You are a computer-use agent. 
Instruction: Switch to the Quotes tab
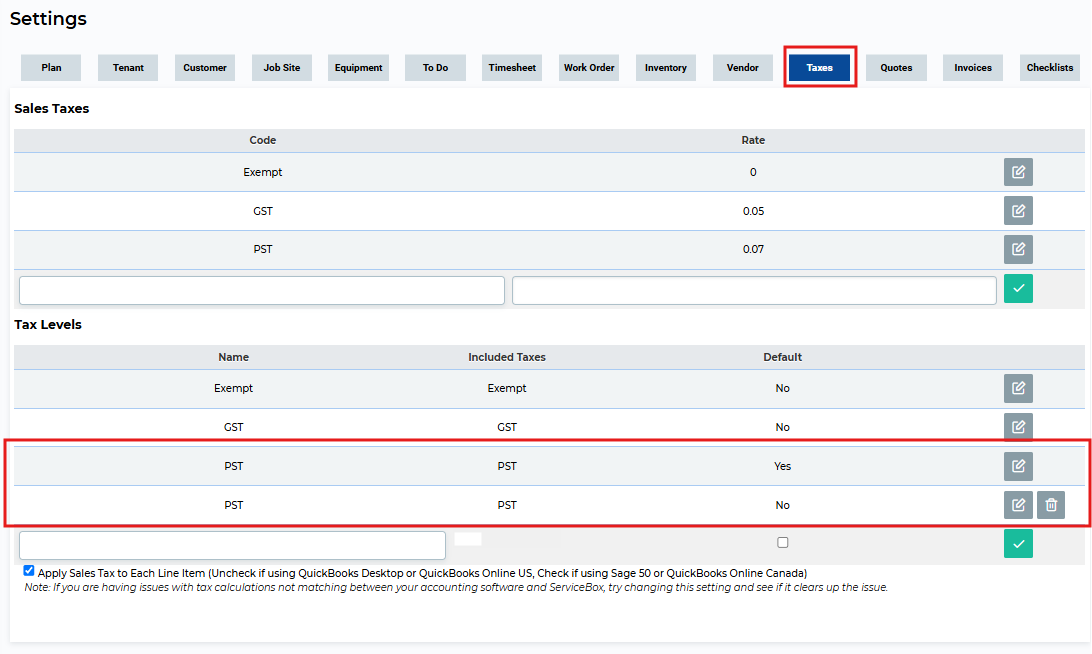tap(896, 68)
